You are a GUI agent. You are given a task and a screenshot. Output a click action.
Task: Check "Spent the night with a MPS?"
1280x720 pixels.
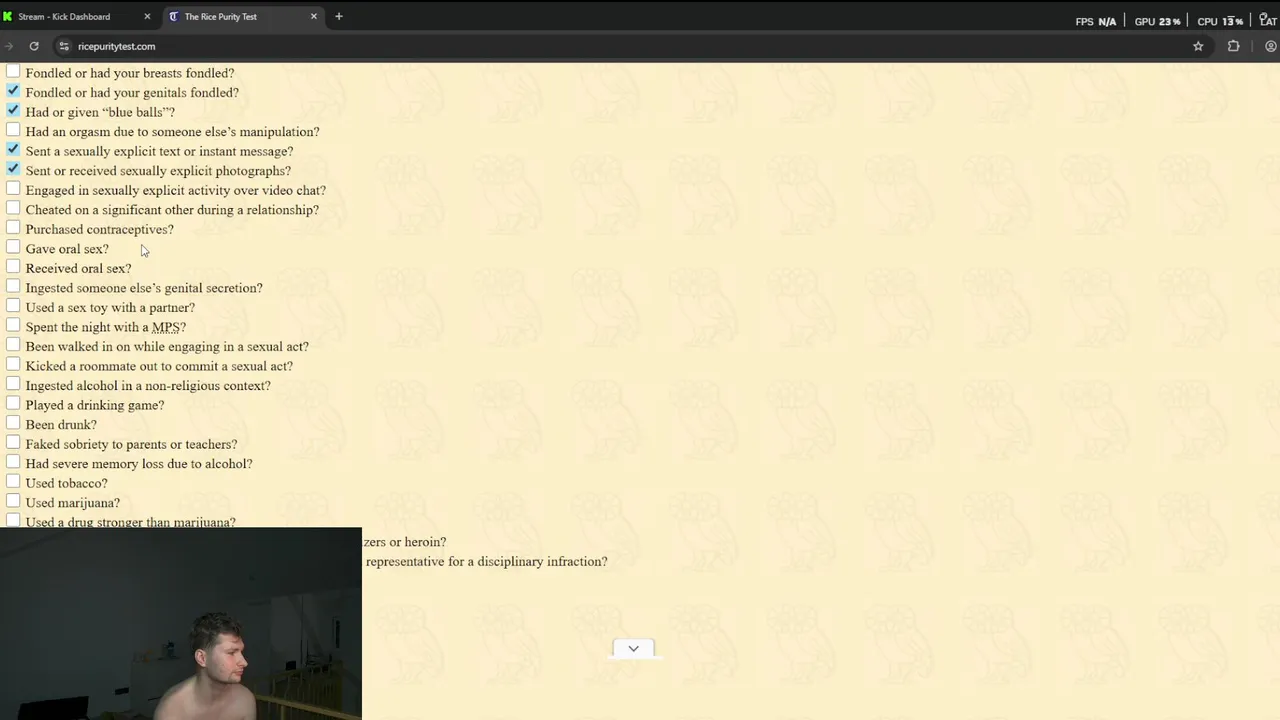(x=13, y=326)
